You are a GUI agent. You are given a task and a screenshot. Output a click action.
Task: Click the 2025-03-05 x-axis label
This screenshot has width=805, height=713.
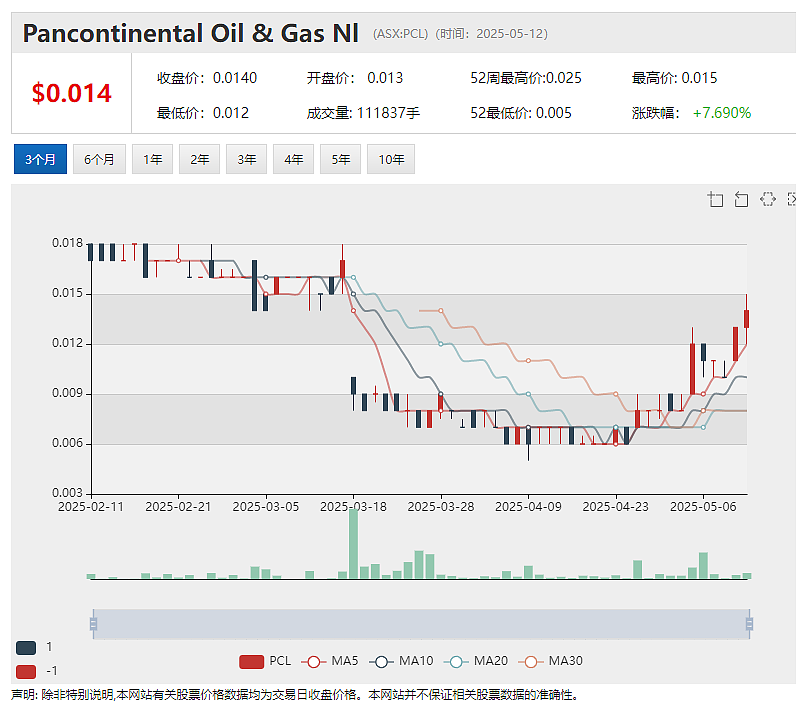(266, 507)
